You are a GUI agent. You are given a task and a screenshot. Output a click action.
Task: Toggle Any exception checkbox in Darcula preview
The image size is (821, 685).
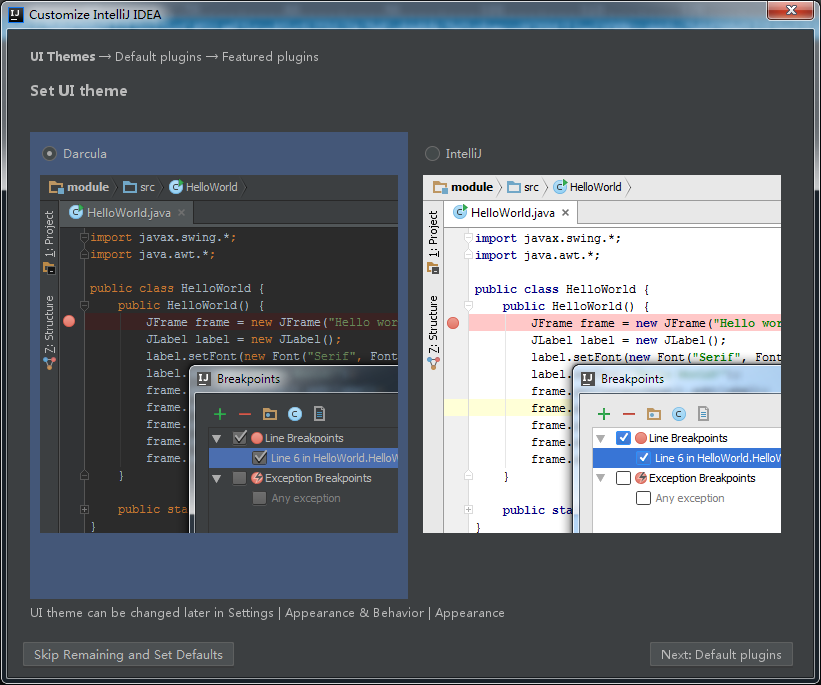[259, 498]
